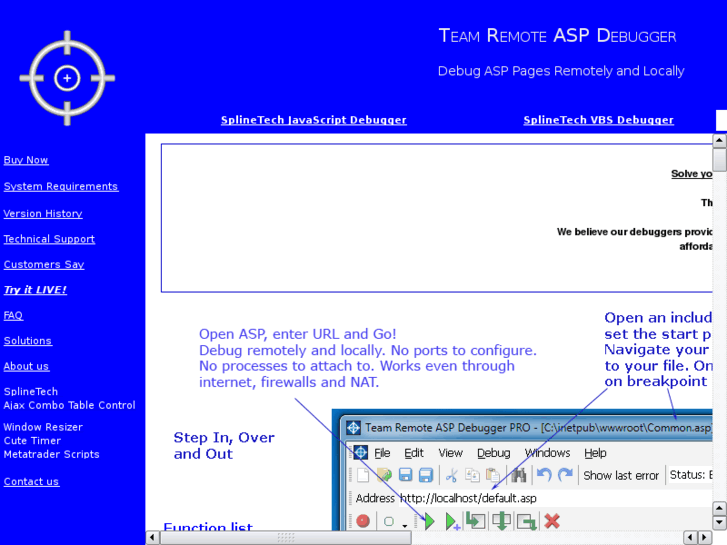Click the debugger title bar app icon
This screenshot has width=727, height=545.
point(353,428)
